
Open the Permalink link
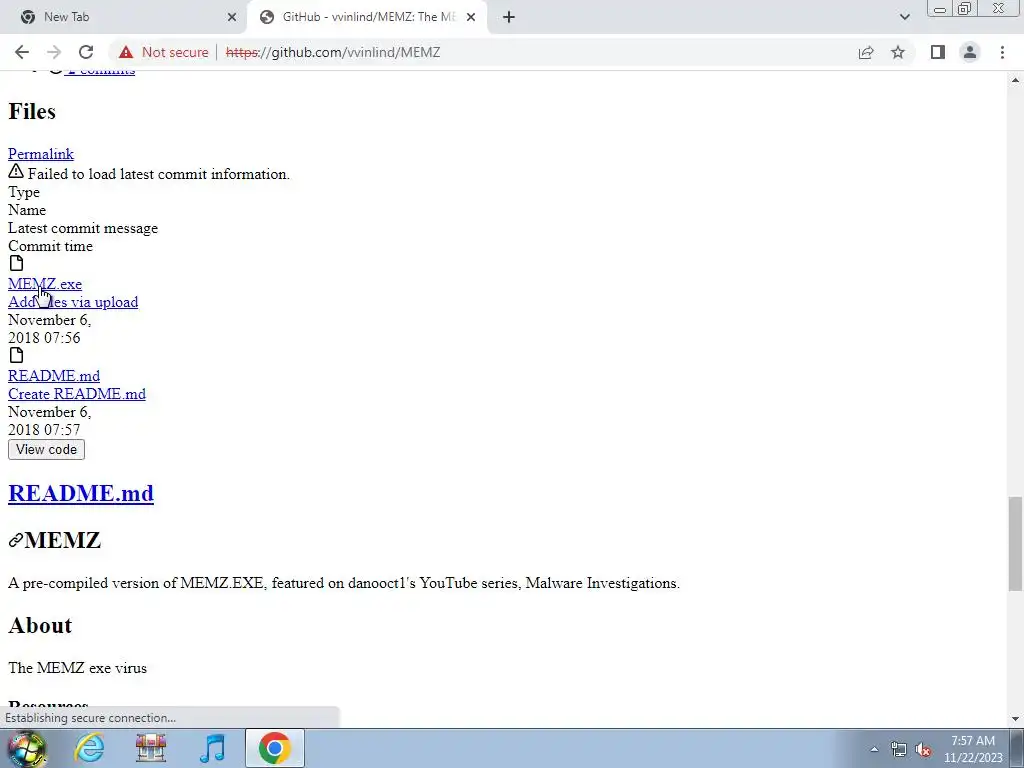[x=40, y=154]
